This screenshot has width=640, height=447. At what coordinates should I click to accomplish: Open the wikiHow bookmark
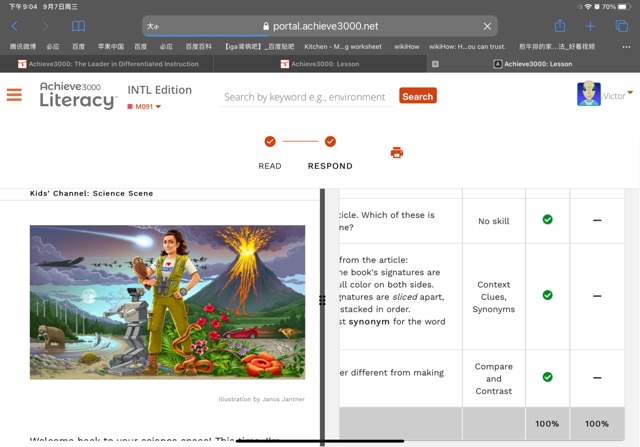point(407,47)
